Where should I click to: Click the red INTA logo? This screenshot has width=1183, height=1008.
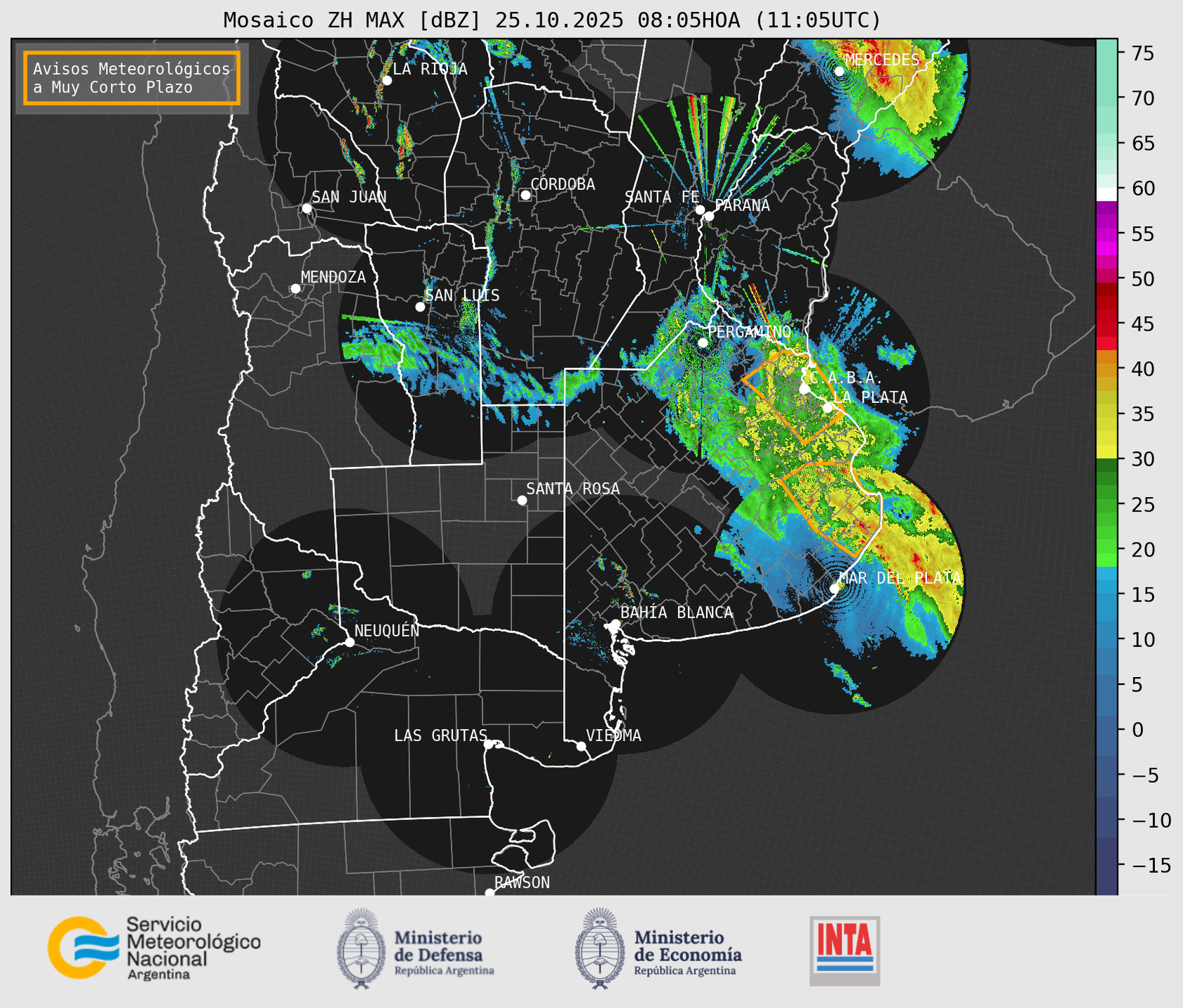click(x=844, y=951)
